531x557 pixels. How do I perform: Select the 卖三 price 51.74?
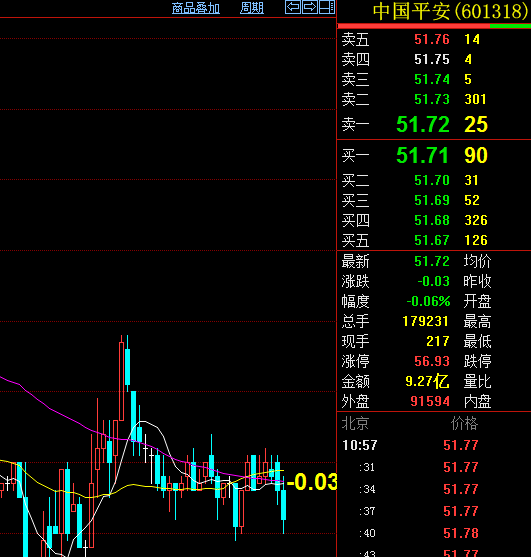(x=432, y=79)
